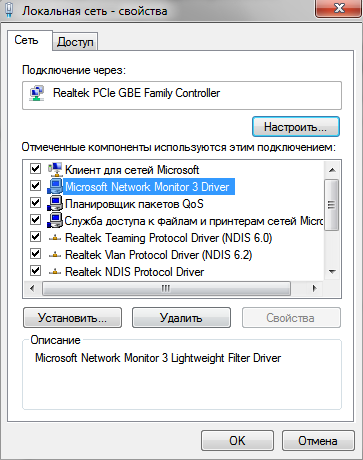Click the list scroll up arrow
The height and width of the screenshot is (460, 363).
332,170
